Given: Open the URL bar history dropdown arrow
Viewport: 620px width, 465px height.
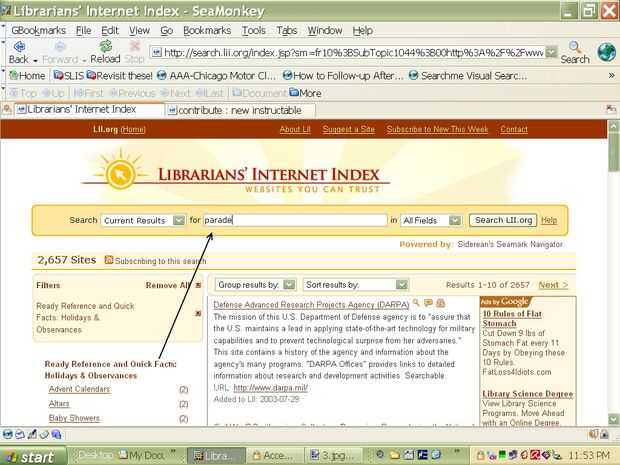Looking at the screenshot, I should click(x=551, y=52).
